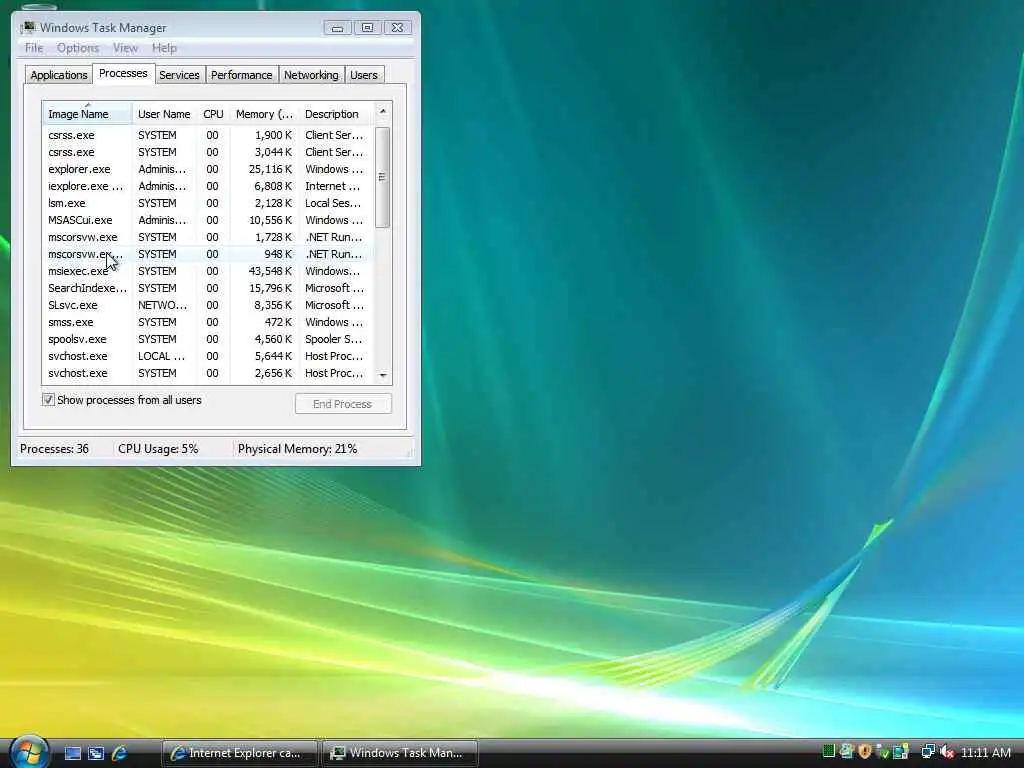The height and width of the screenshot is (768, 1024).
Task: Click the process list scroll up arrow
Action: (x=383, y=112)
